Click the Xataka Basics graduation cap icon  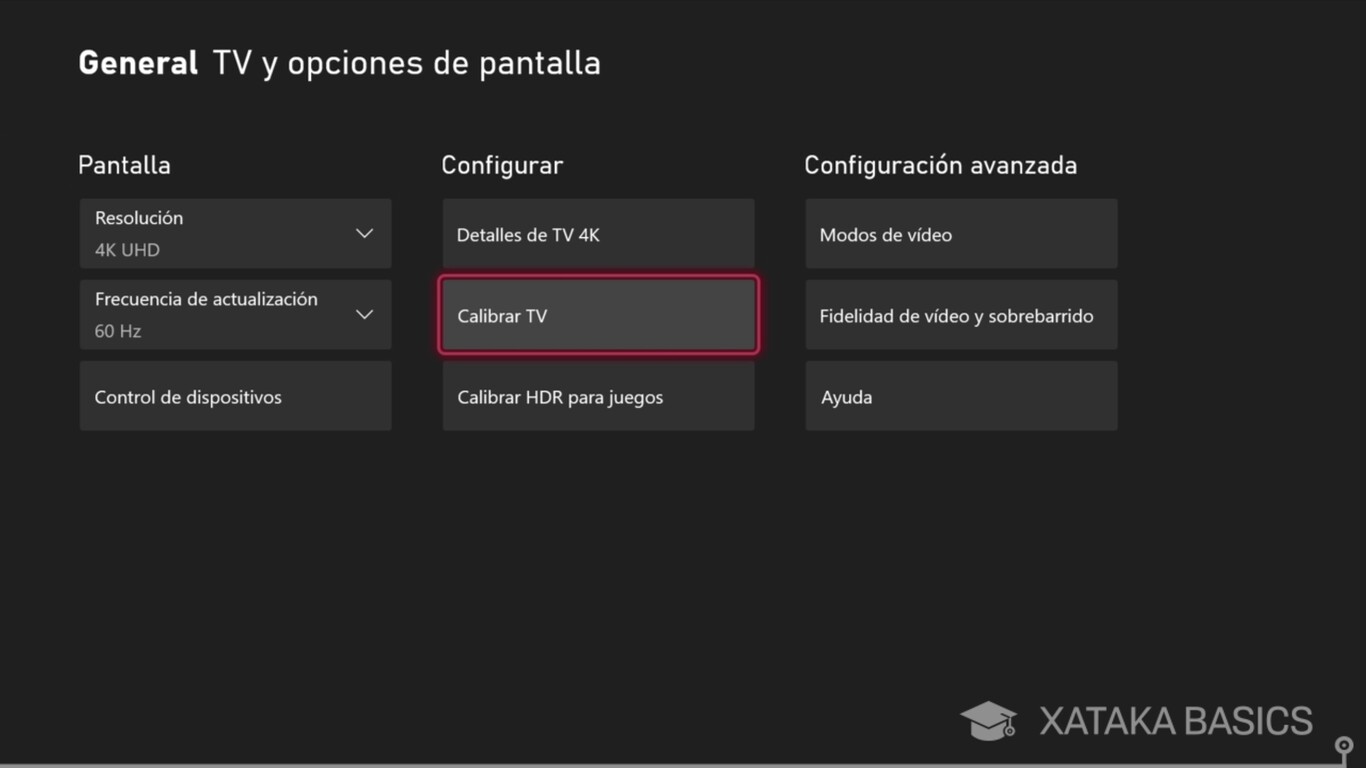click(988, 719)
